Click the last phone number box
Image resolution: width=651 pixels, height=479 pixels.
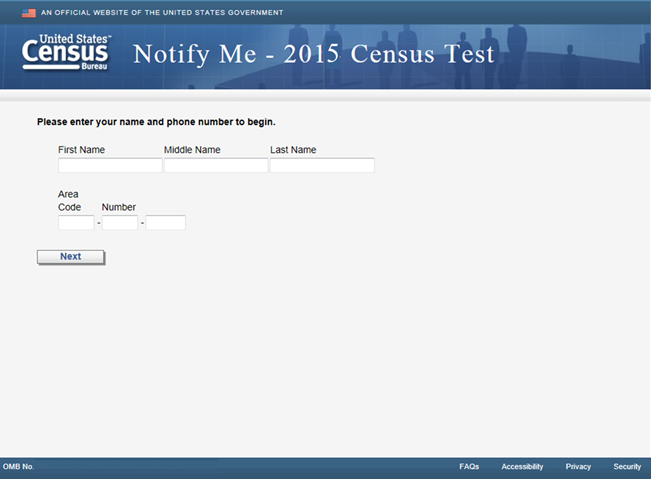pyautogui.click(x=166, y=222)
